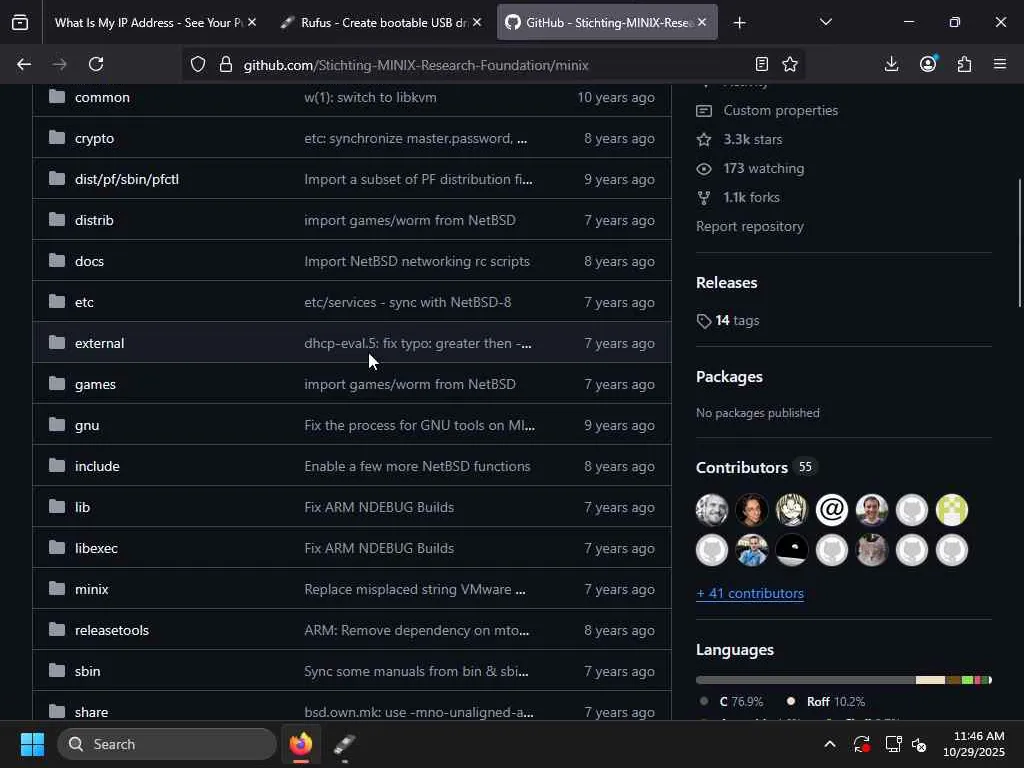The image size is (1024, 768).
Task: Toggle reader view icon
Action: pyautogui.click(x=761, y=64)
